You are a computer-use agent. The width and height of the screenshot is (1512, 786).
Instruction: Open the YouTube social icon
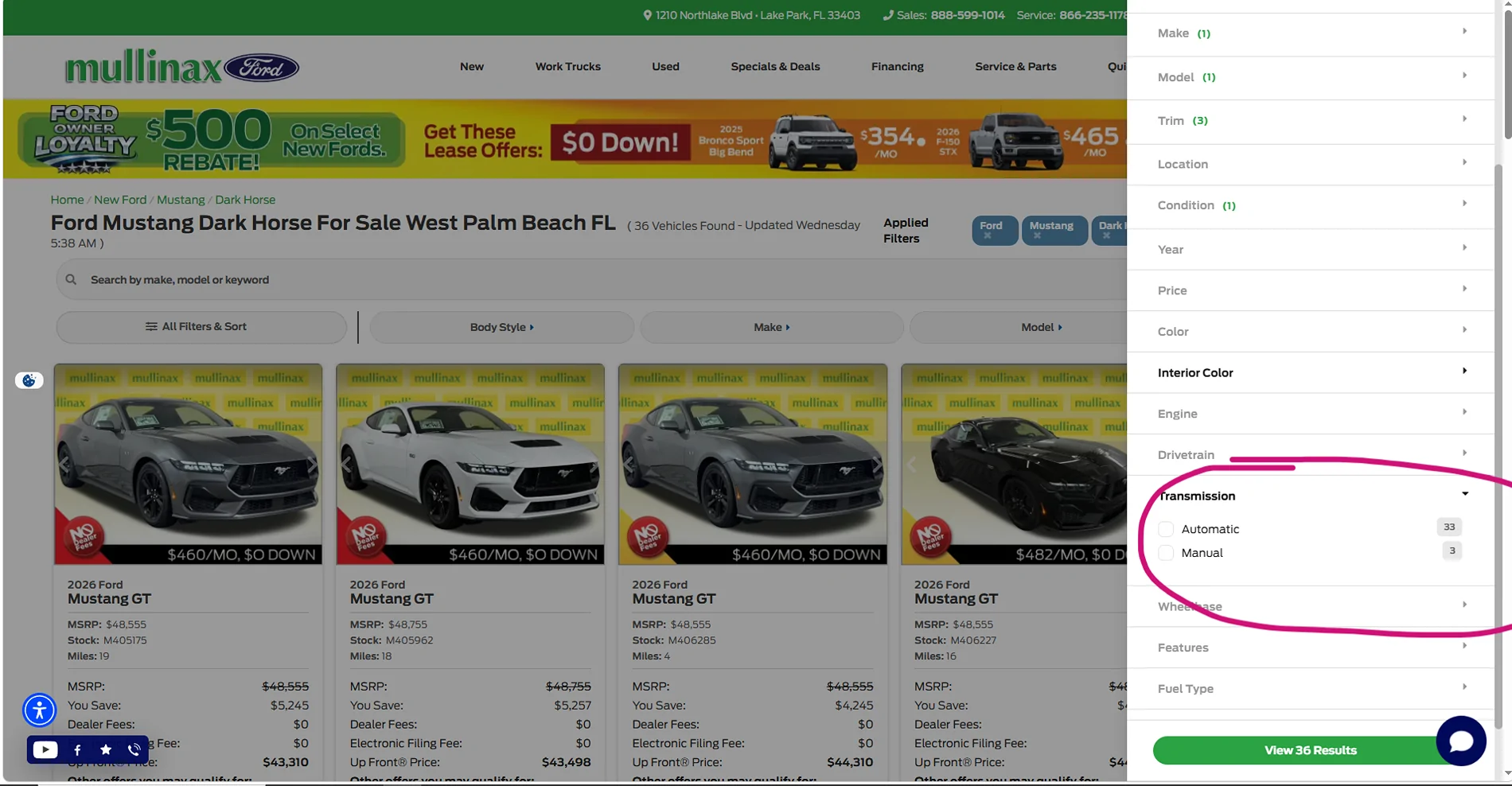(x=45, y=749)
